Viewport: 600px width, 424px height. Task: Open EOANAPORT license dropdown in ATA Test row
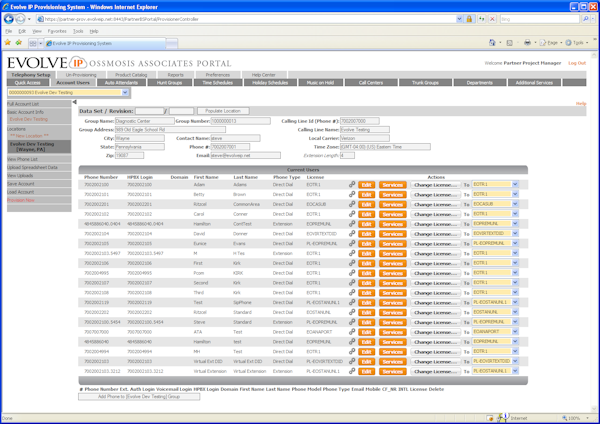click(515, 332)
